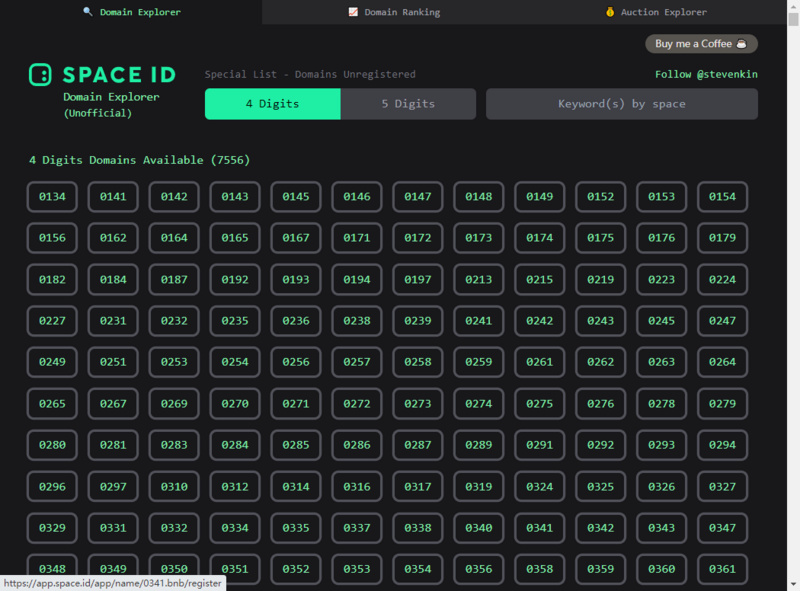The image size is (800, 591).
Task: Click the domain 0154 button
Action: point(722,196)
